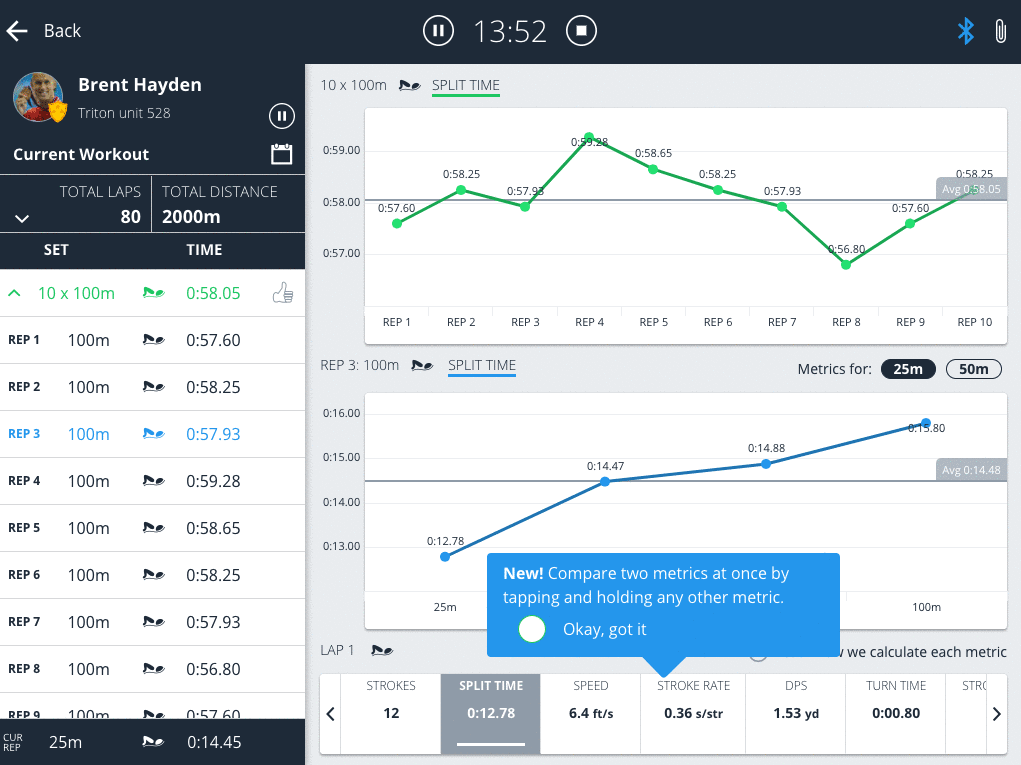Select the REP 2 data point 0:58.25
Screen dimensions: 1021x765
click(x=461, y=190)
